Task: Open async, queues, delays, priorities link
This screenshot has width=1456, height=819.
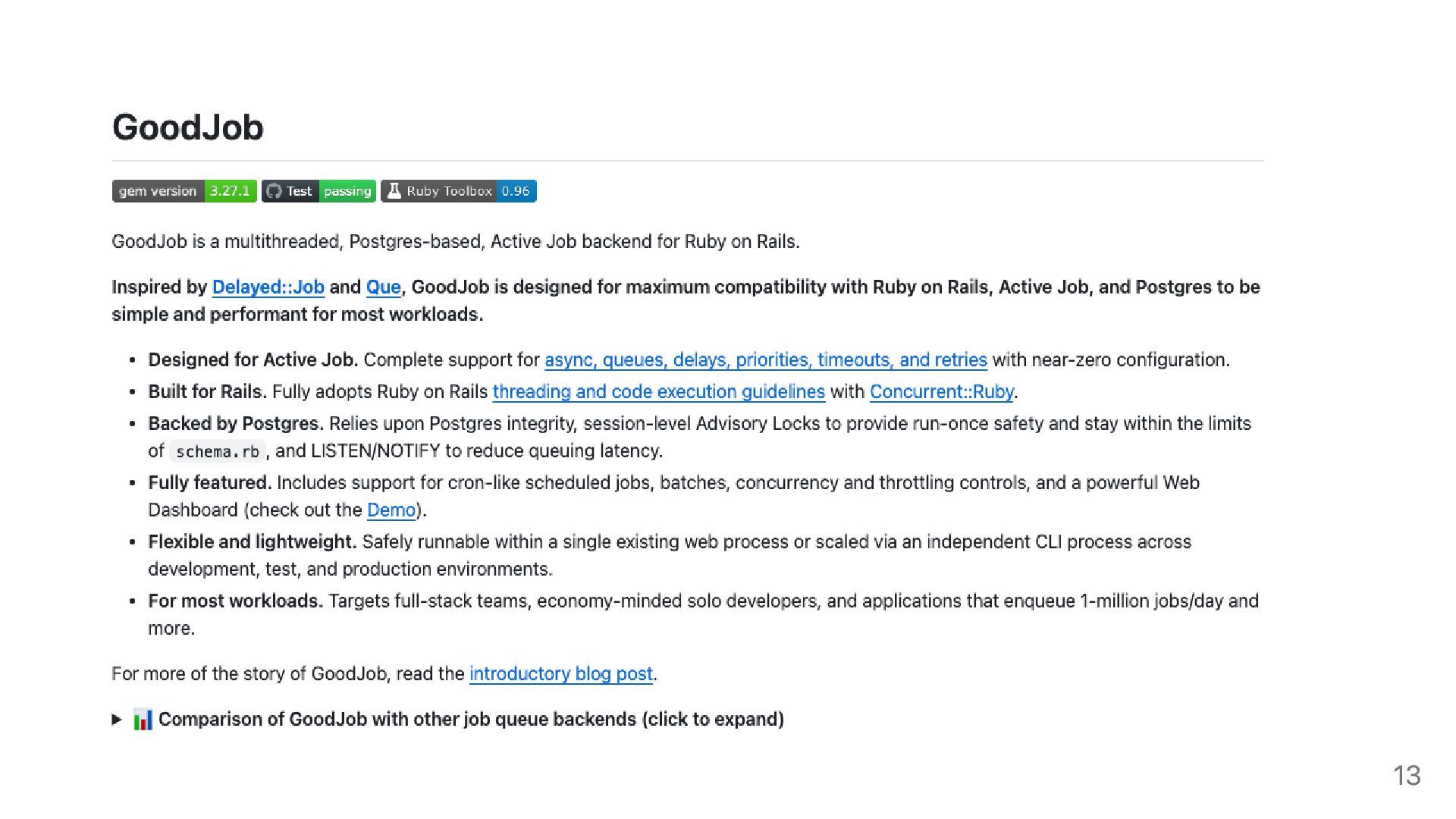Action: click(765, 360)
